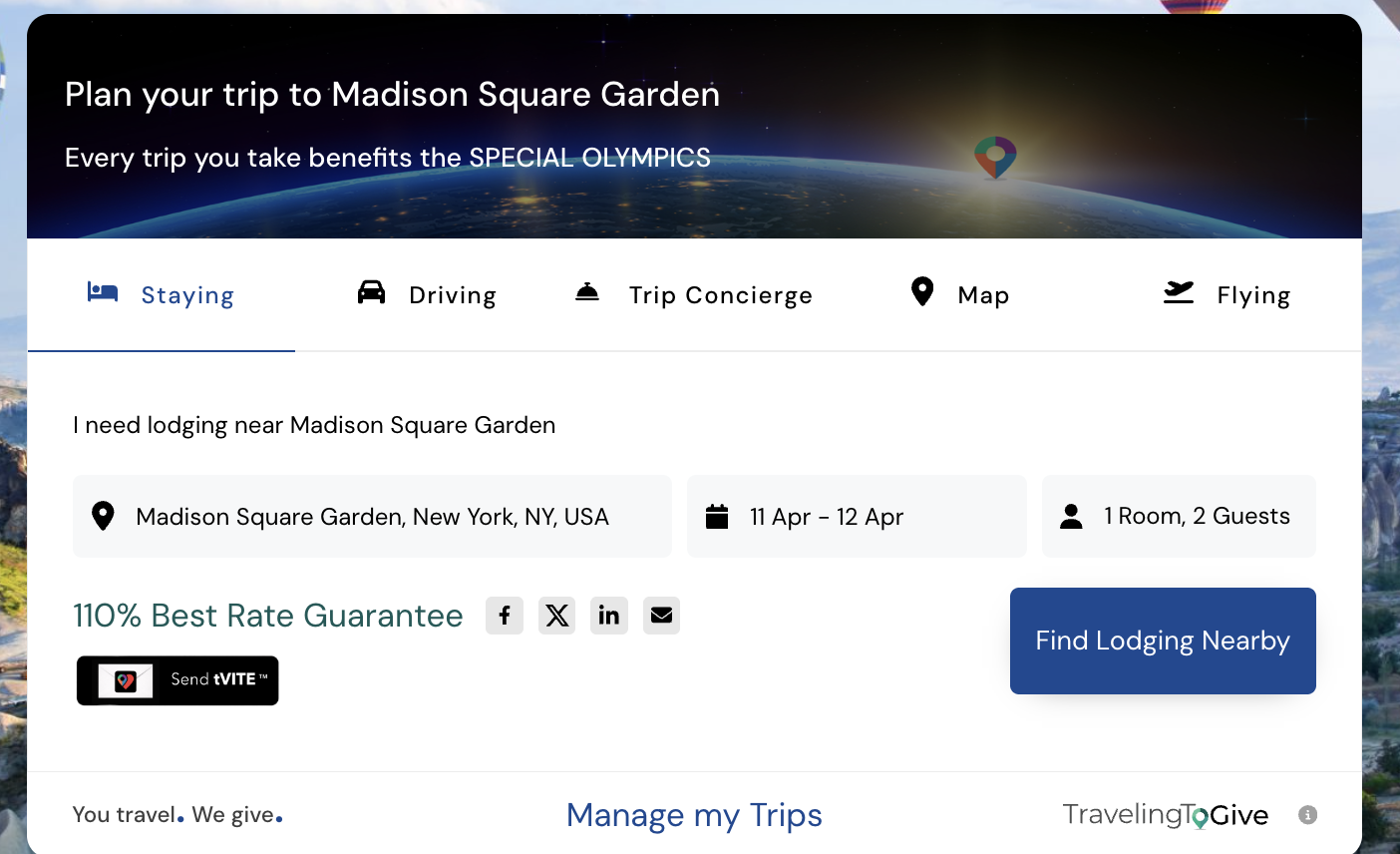Open the 1 Room, 2 Guests selector

(x=1179, y=516)
